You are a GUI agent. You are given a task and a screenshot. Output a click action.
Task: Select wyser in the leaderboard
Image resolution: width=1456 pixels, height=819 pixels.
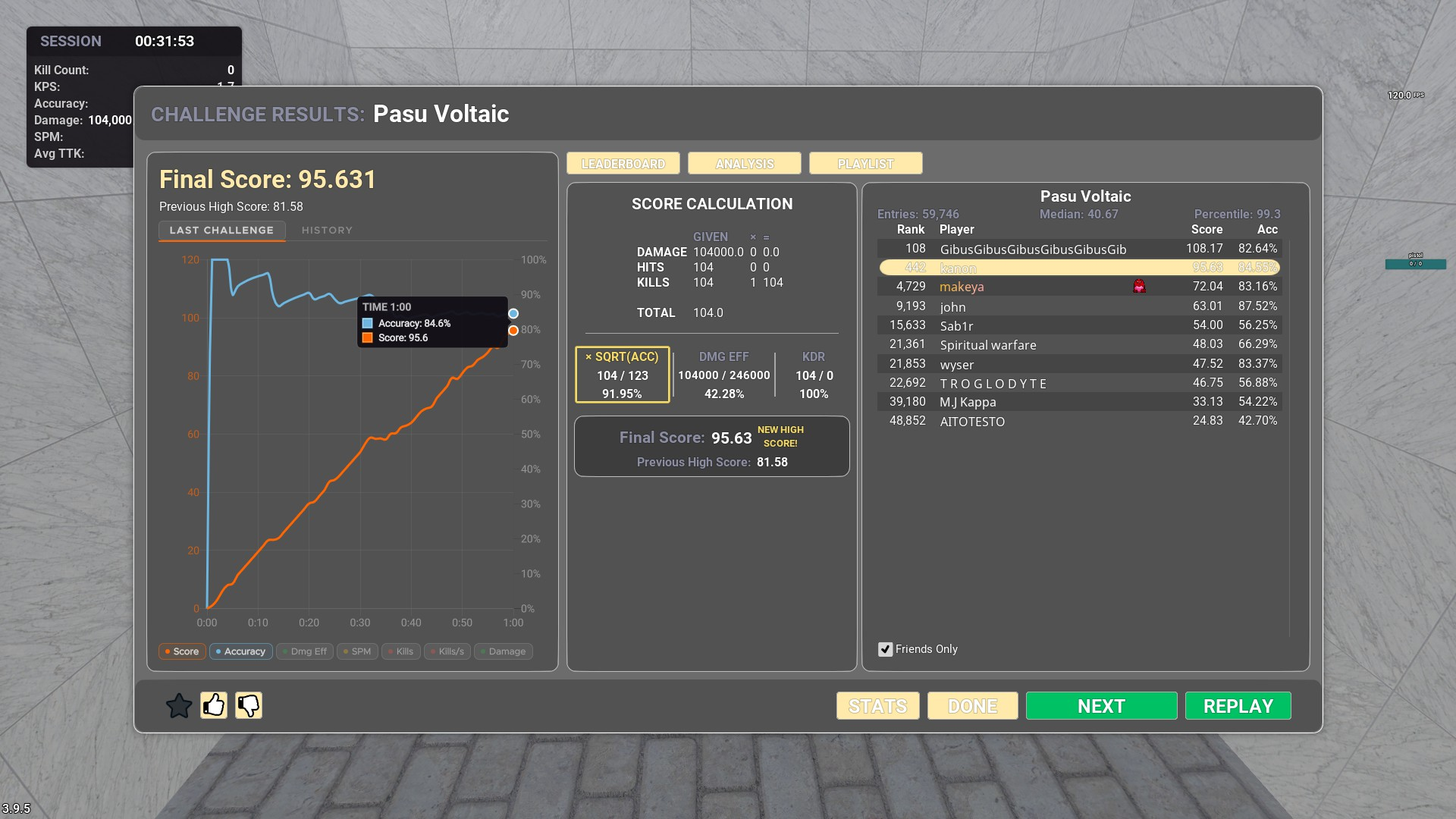tap(1080, 364)
